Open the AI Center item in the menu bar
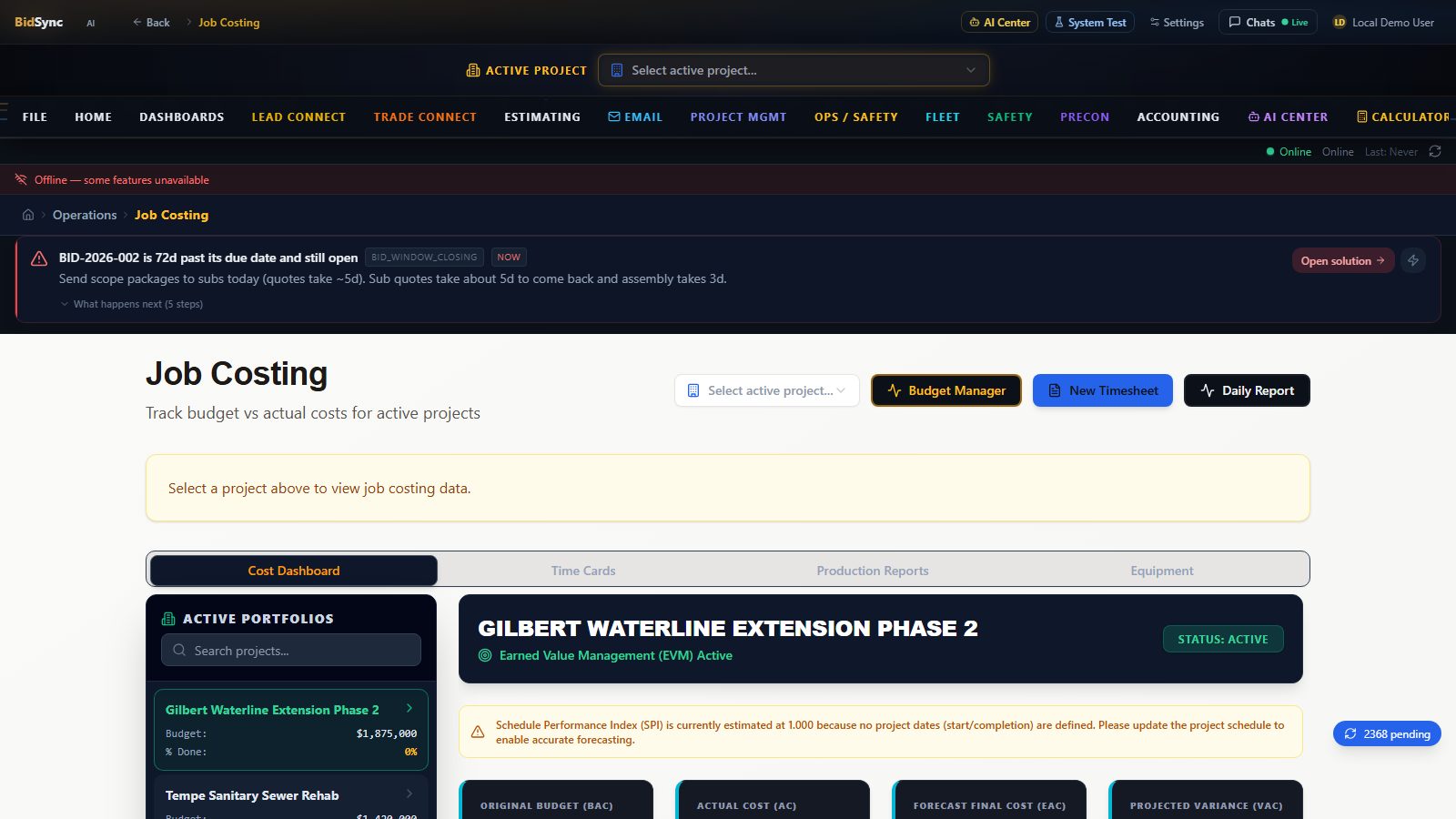The height and width of the screenshot is (819, 1456). point(1288,116)
